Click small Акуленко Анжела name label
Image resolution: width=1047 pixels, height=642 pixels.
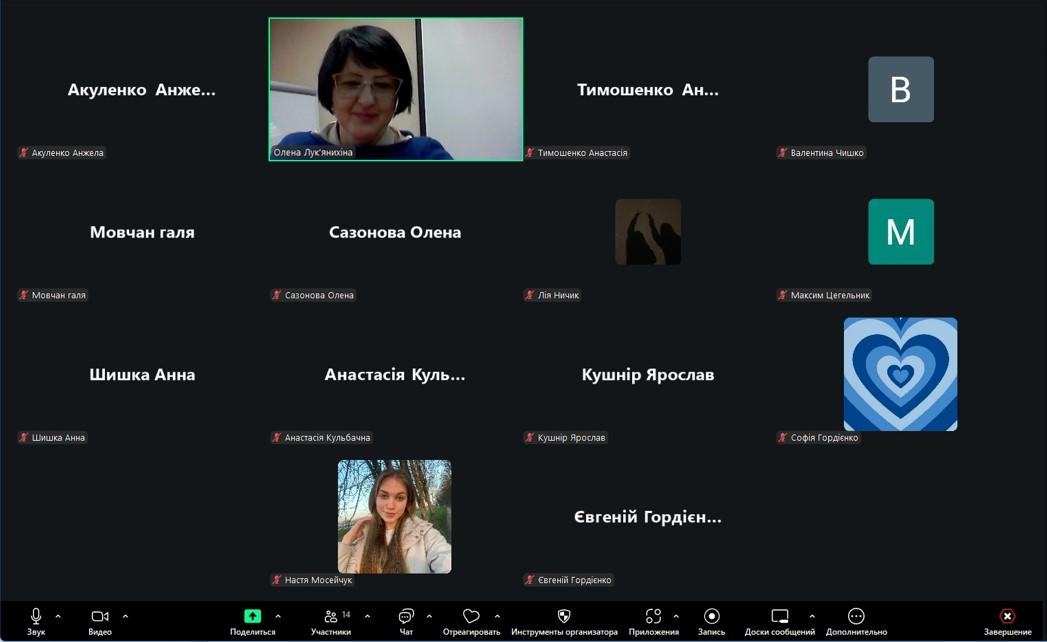pos(67,152)
